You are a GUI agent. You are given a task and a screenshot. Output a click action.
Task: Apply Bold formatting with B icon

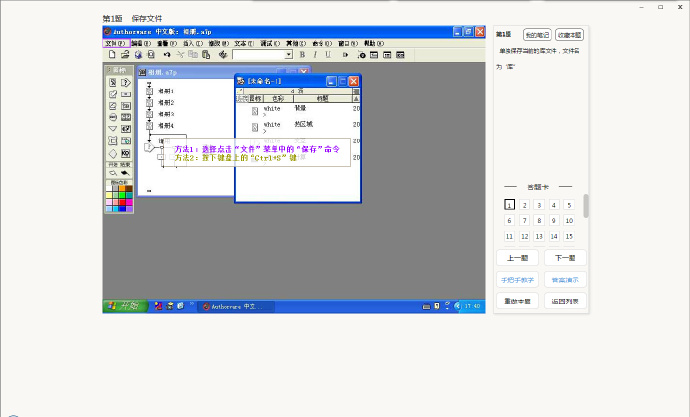point(302,54)
